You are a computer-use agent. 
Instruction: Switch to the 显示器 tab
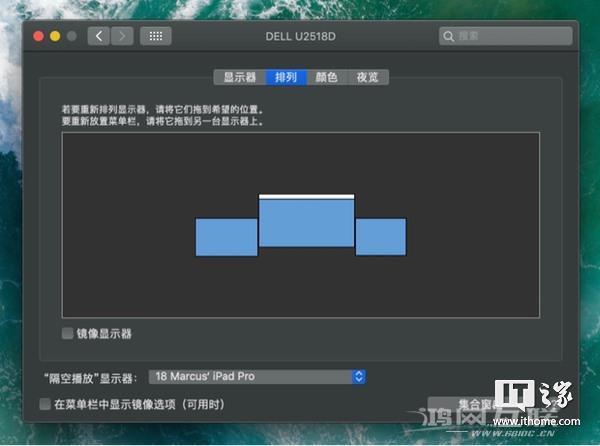tap(240, 77)
